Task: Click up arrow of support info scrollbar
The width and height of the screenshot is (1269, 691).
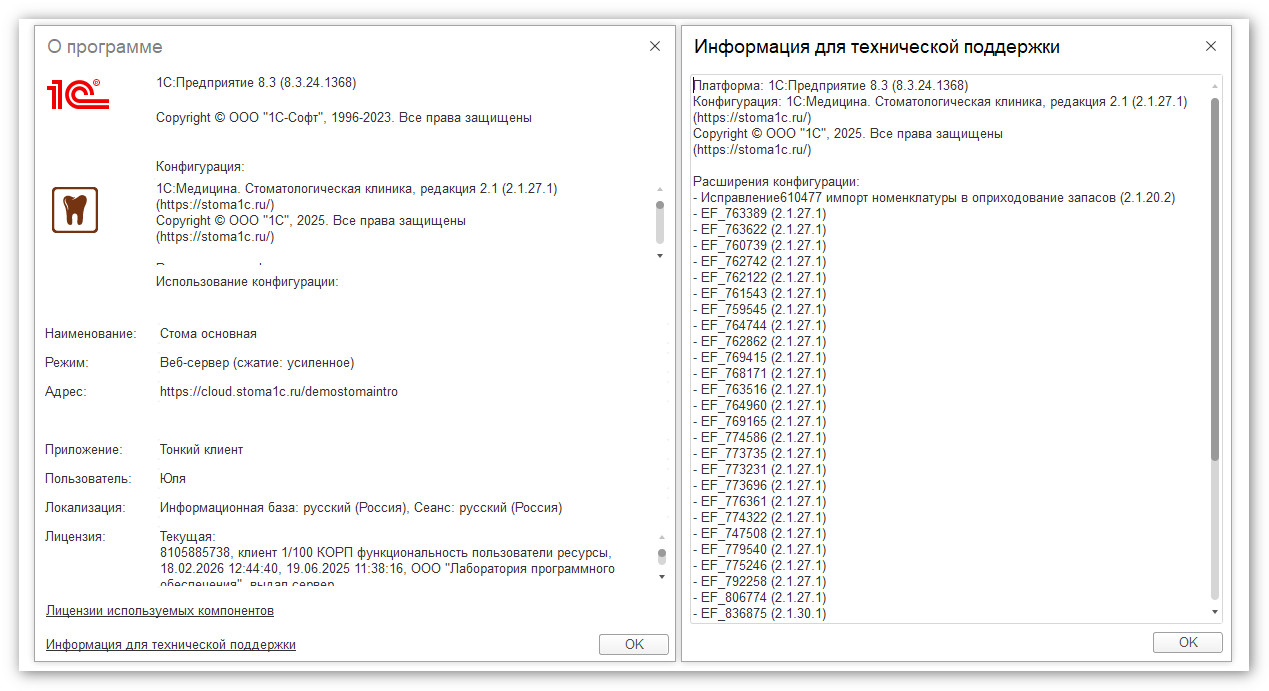Action: (x=1215, y=86)
